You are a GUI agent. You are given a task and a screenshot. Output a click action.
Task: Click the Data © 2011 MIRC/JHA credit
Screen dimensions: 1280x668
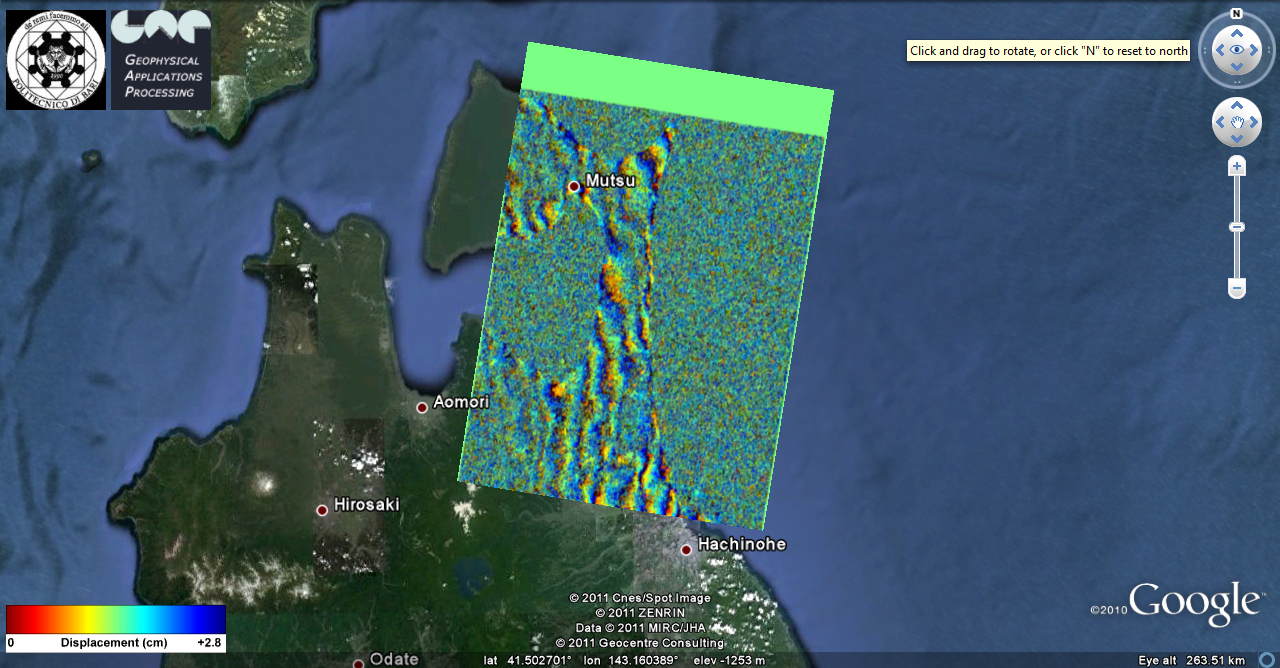click(x=640, y=628)
